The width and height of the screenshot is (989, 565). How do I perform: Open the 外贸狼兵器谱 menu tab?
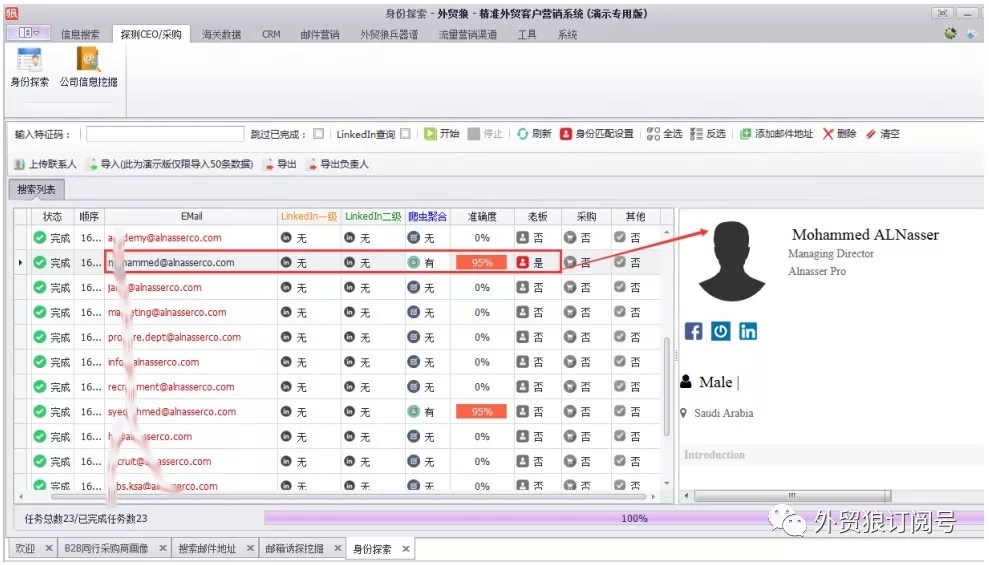pos(389,35)
